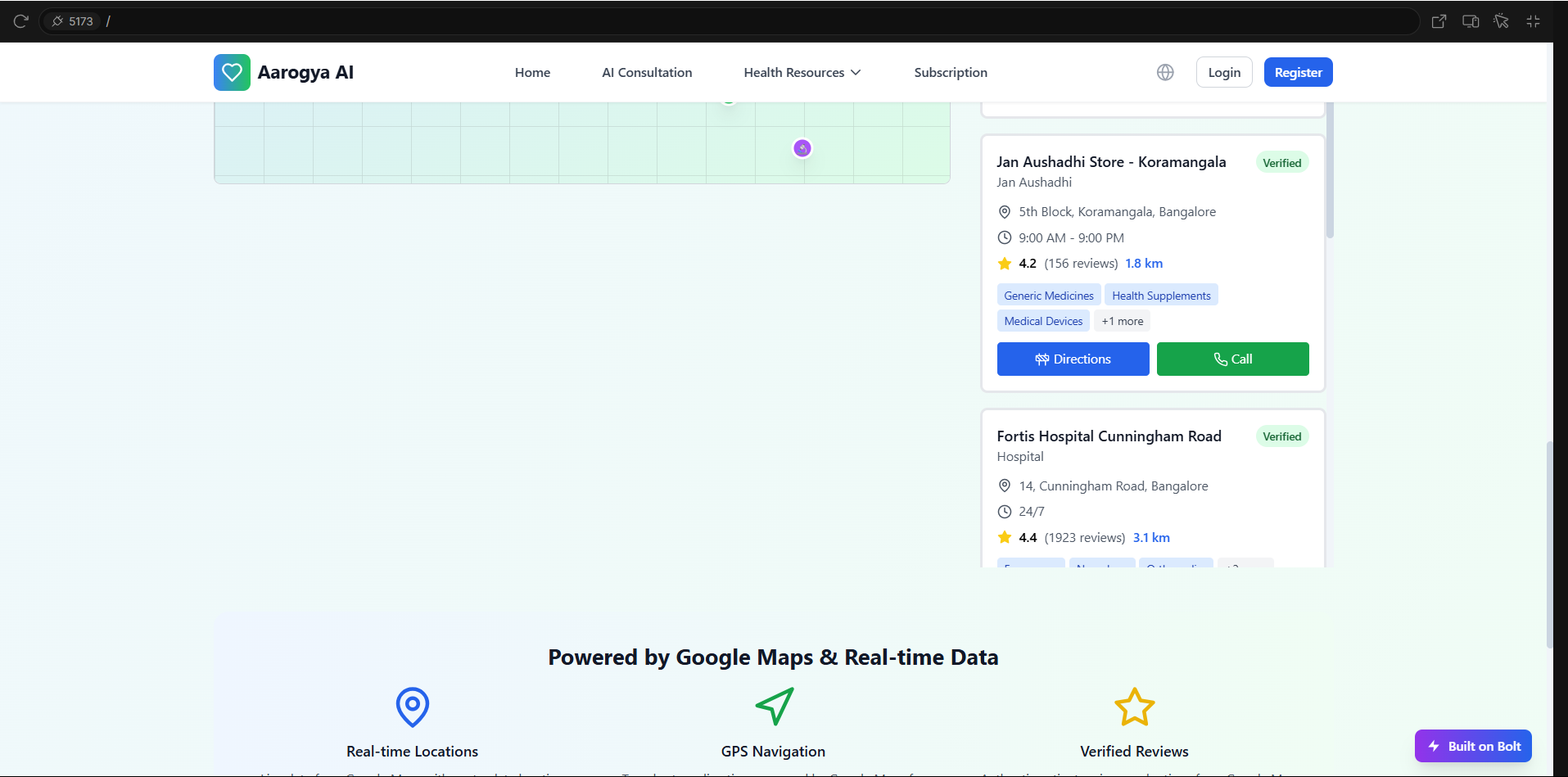Select the Health Supplements tag

coord(1161,296)
